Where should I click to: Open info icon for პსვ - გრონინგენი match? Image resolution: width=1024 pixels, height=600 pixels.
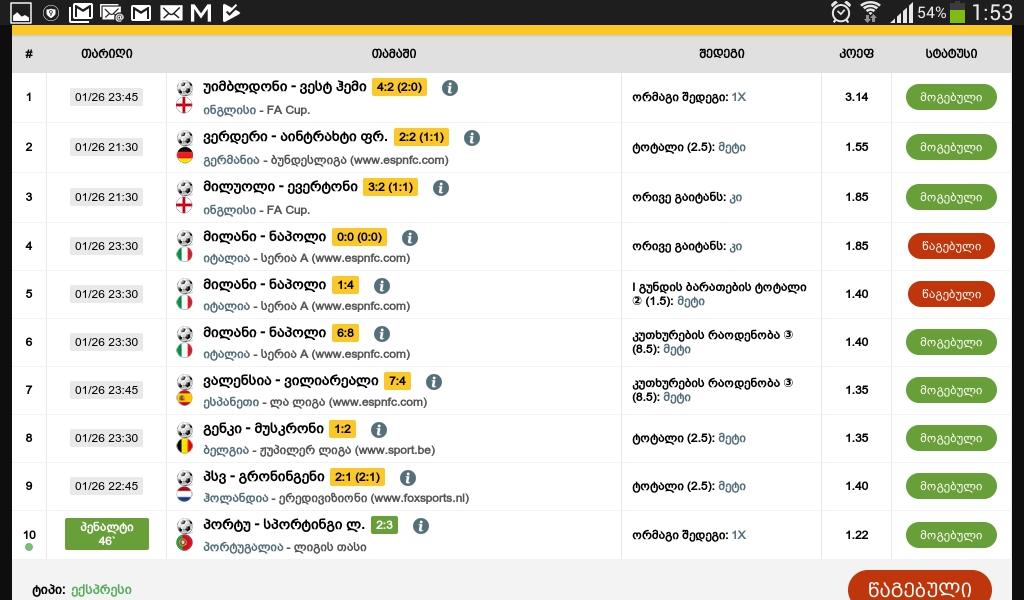(x=408, y=478)
